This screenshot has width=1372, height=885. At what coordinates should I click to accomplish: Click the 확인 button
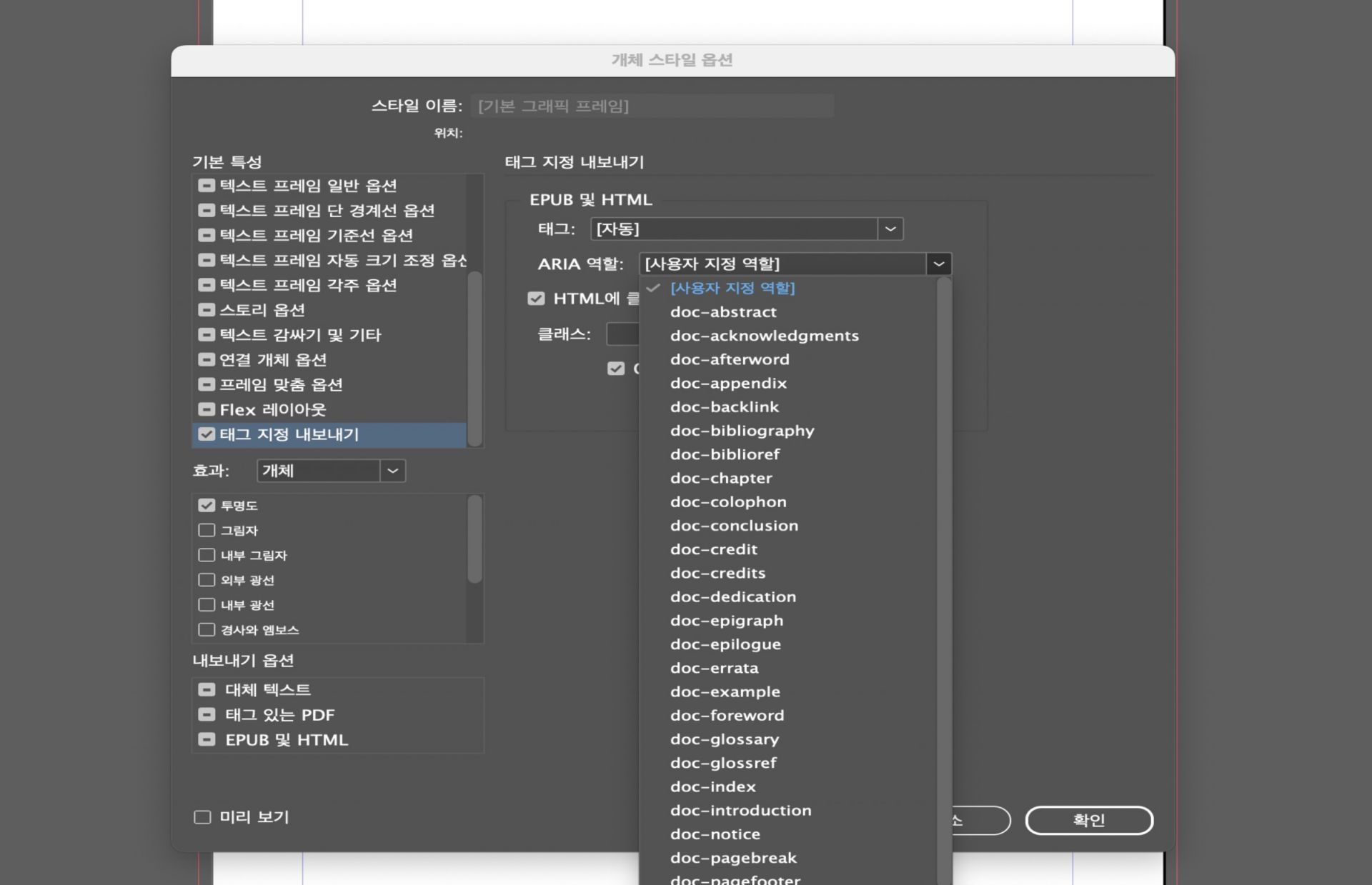pyautogui.click(x=1088, y=820)
